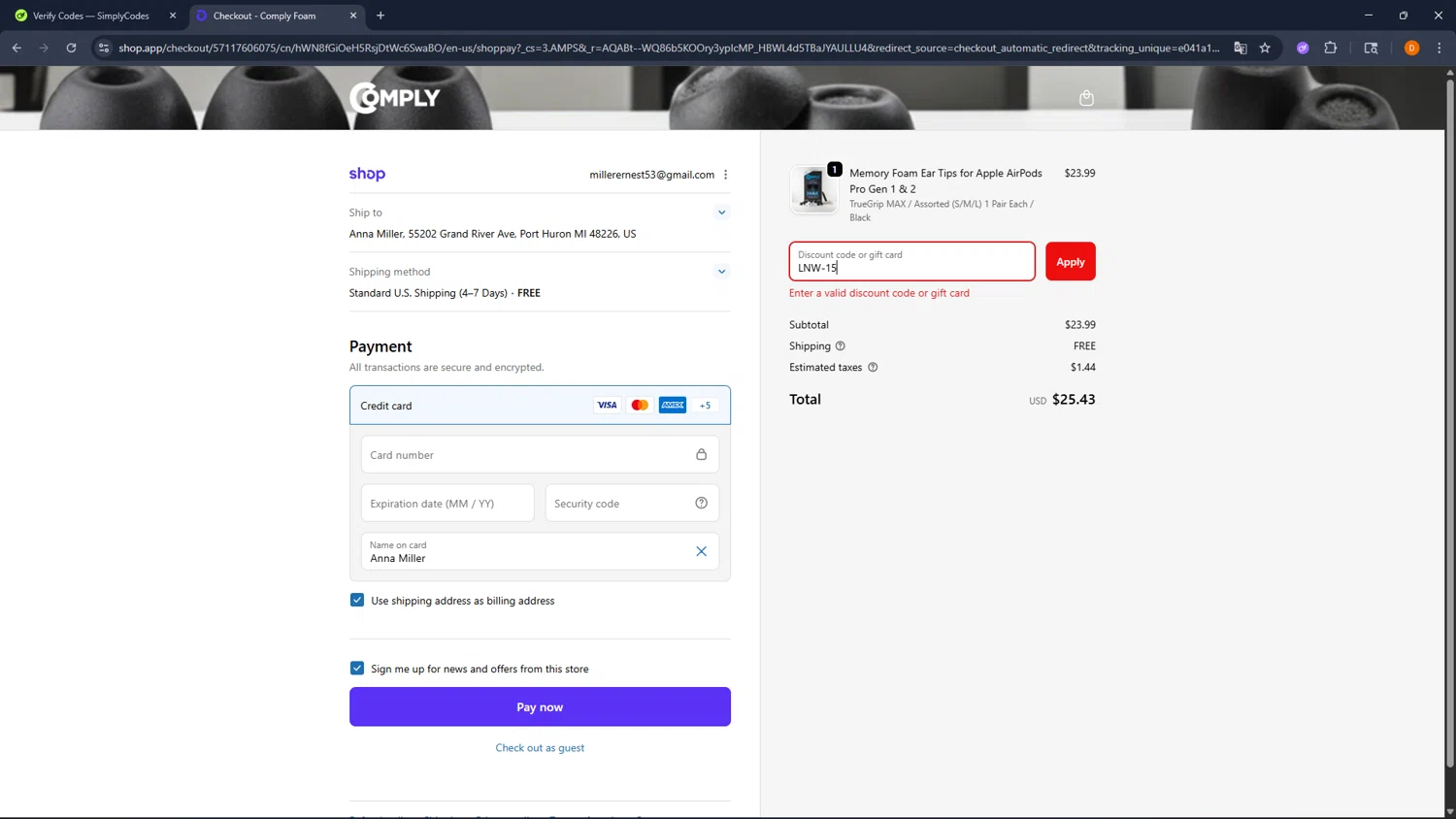Switch to the Verify Codes — SimplyCodes tab
The image size is (1456, 819).
pos(91,16)
